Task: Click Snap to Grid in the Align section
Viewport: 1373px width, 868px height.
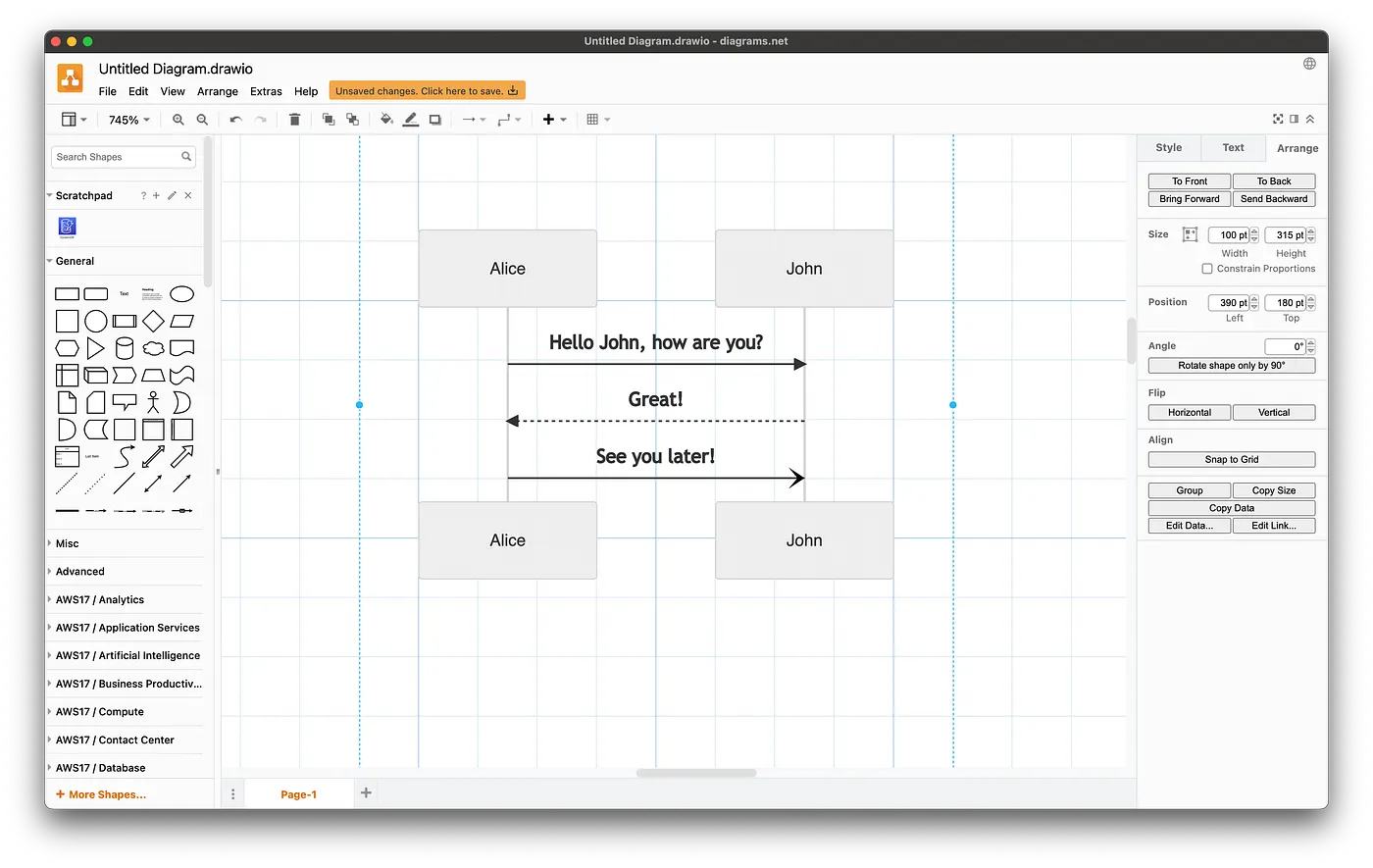Action: tap(1231, 458)
